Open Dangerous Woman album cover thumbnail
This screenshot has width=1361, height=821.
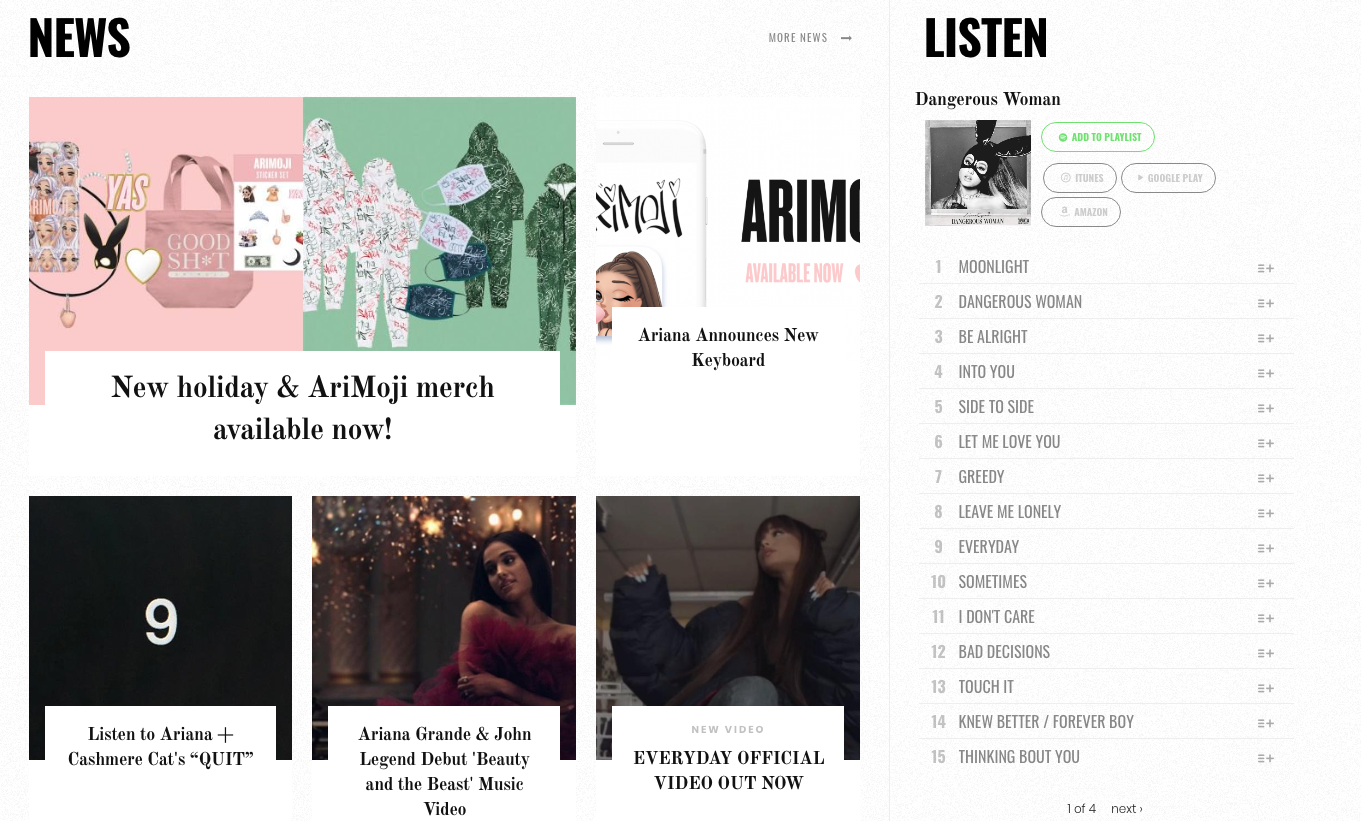(978, 173)
